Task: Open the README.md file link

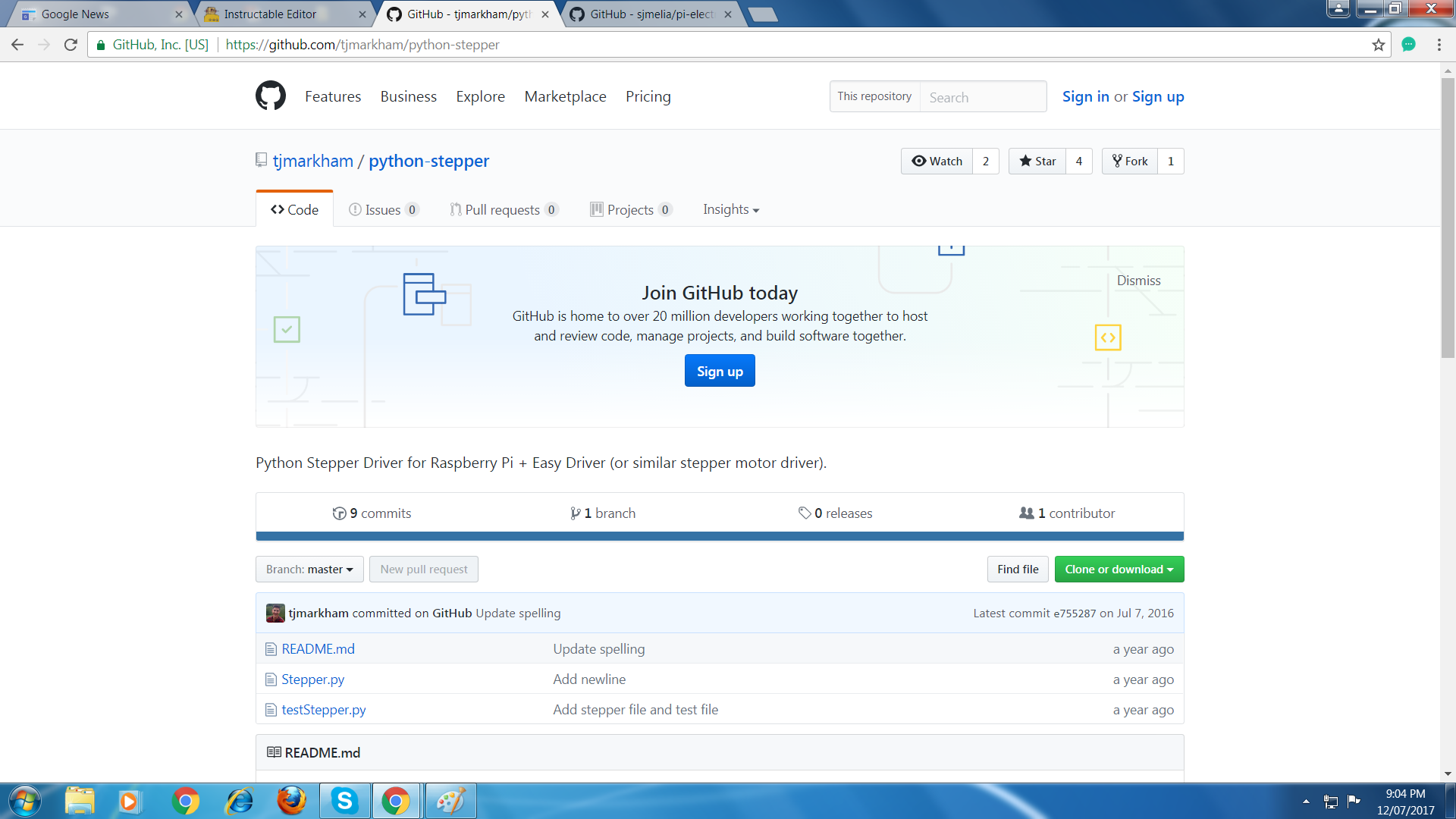Action: 318,649
